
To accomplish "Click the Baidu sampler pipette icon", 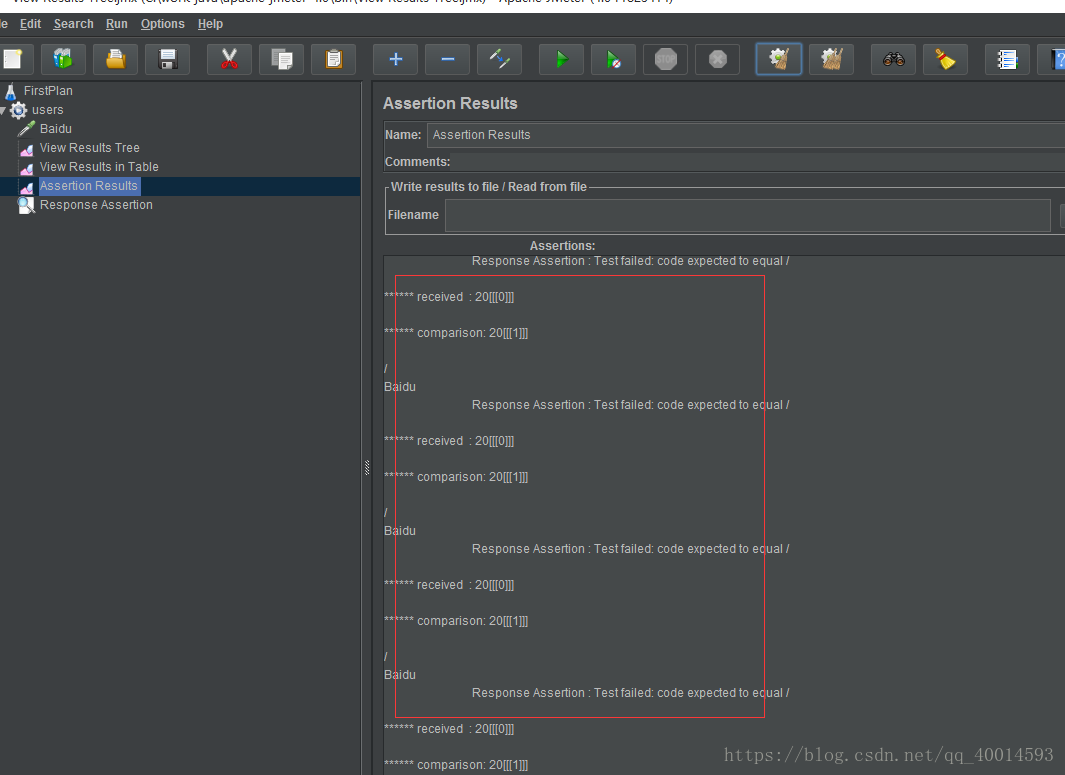I will coord(26,128).
